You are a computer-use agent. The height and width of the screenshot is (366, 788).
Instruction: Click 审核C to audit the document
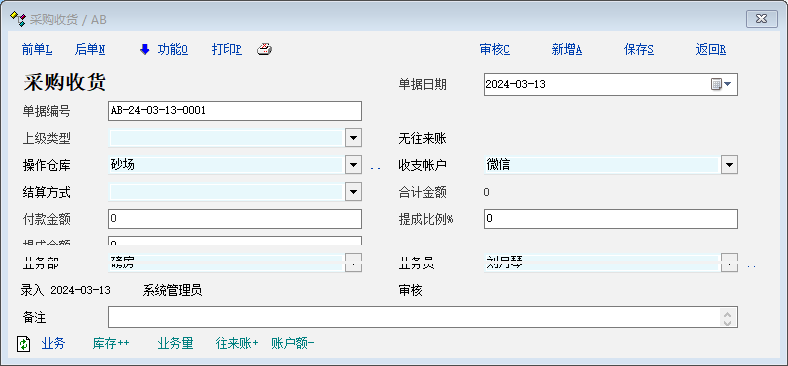[495, 49]
